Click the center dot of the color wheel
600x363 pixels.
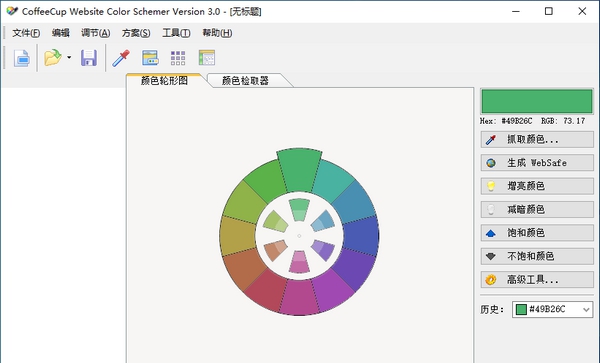click(x=299, y=236)
